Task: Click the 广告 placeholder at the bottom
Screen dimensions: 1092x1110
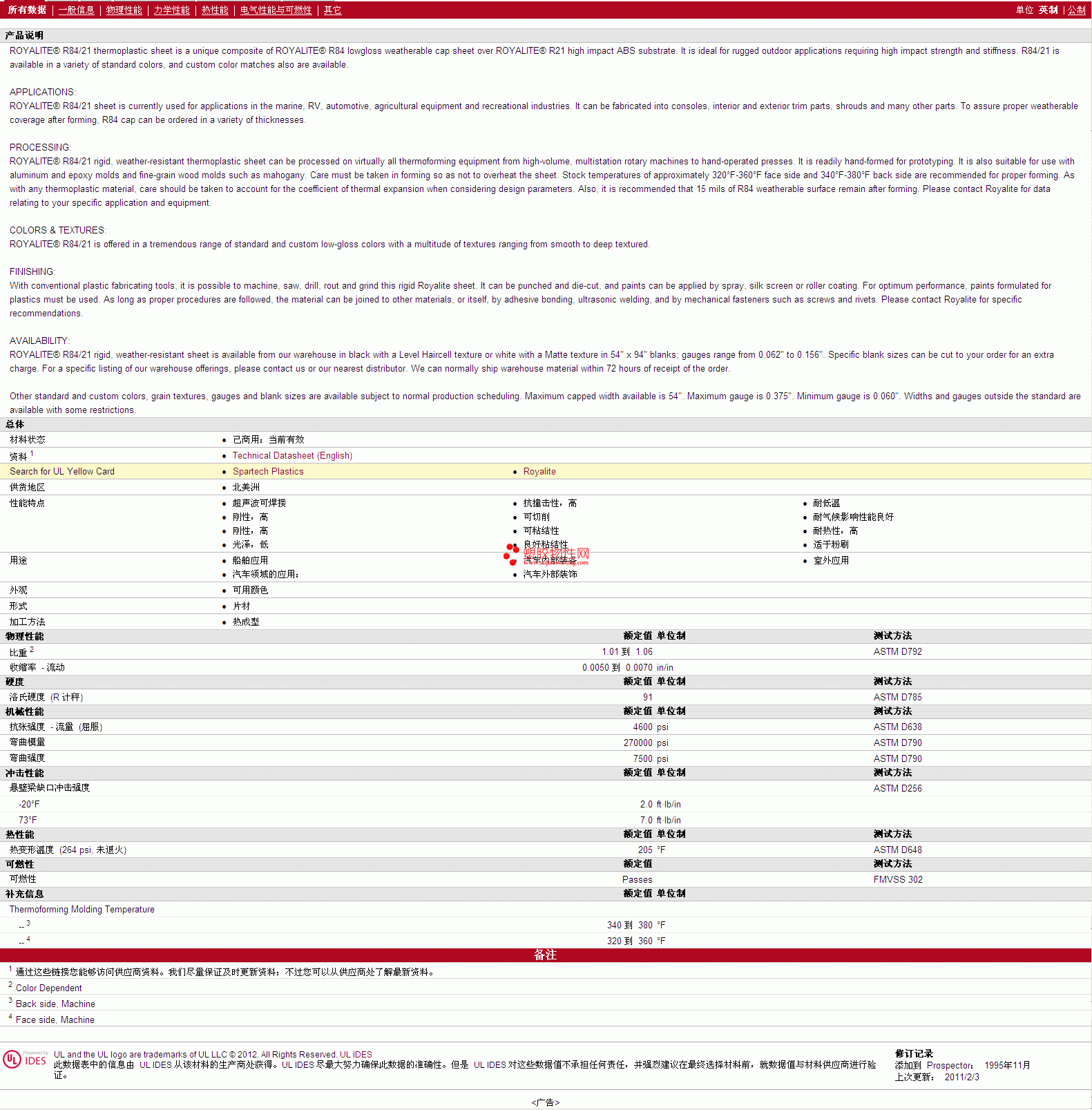Action: point(546,1102)
